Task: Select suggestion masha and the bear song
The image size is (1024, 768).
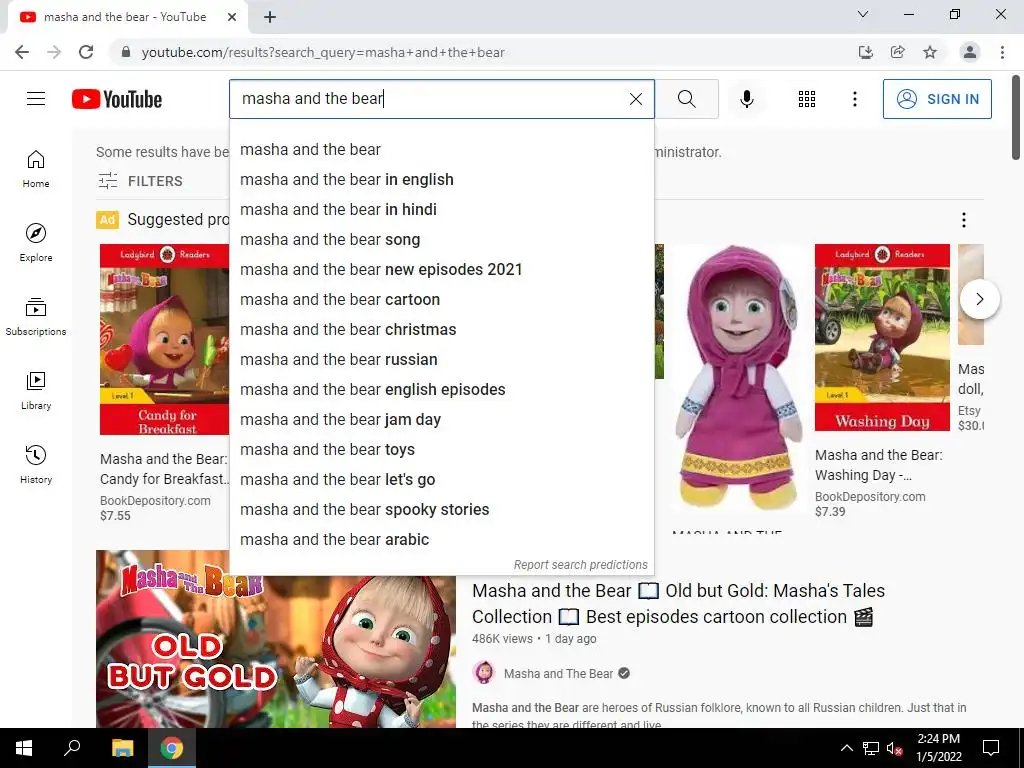Action: (441, 240)
